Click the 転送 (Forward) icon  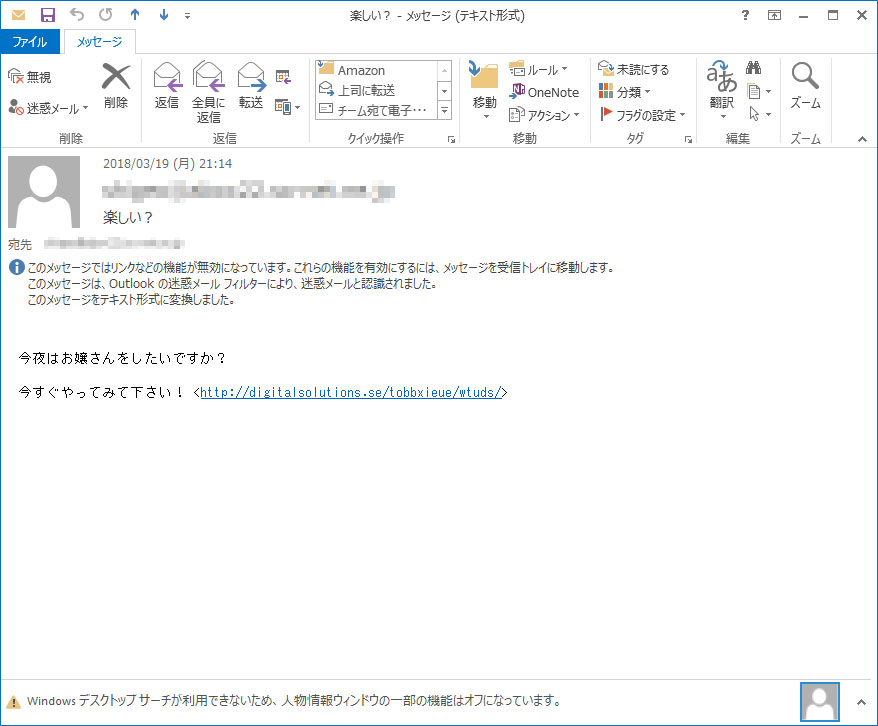(x=251, y=78)
